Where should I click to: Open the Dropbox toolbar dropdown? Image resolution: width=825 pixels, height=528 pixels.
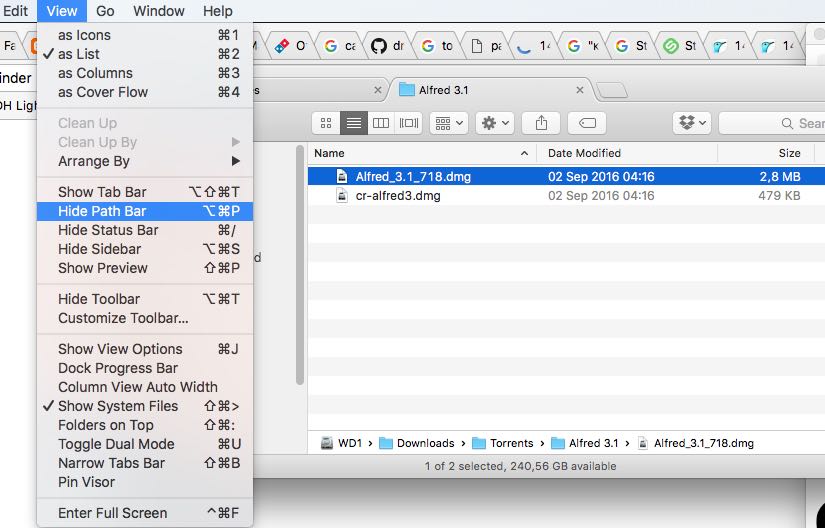tap(692, 123)
